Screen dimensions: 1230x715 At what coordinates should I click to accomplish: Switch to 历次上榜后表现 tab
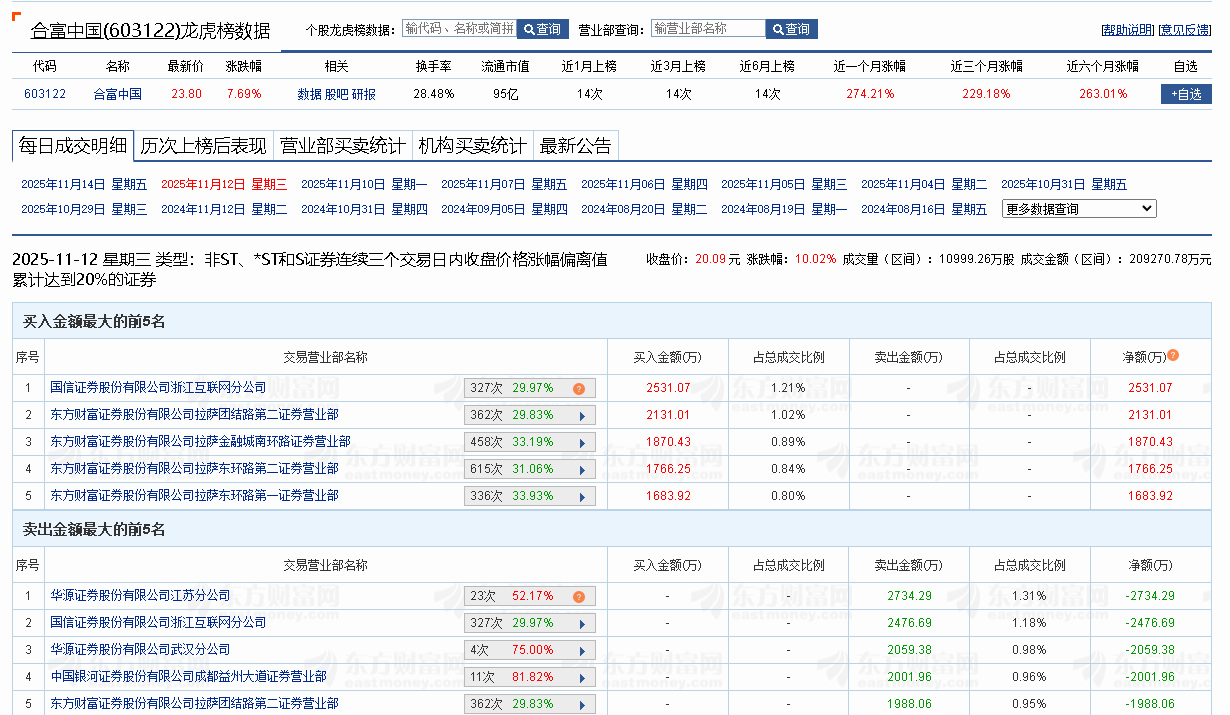[203, 146]
